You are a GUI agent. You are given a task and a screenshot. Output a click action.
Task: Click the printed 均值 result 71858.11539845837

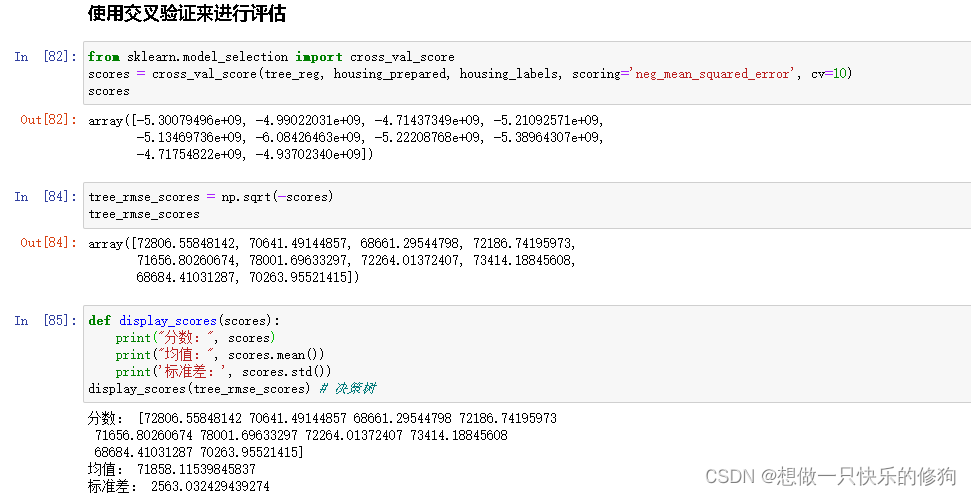[x=196, y=469]
